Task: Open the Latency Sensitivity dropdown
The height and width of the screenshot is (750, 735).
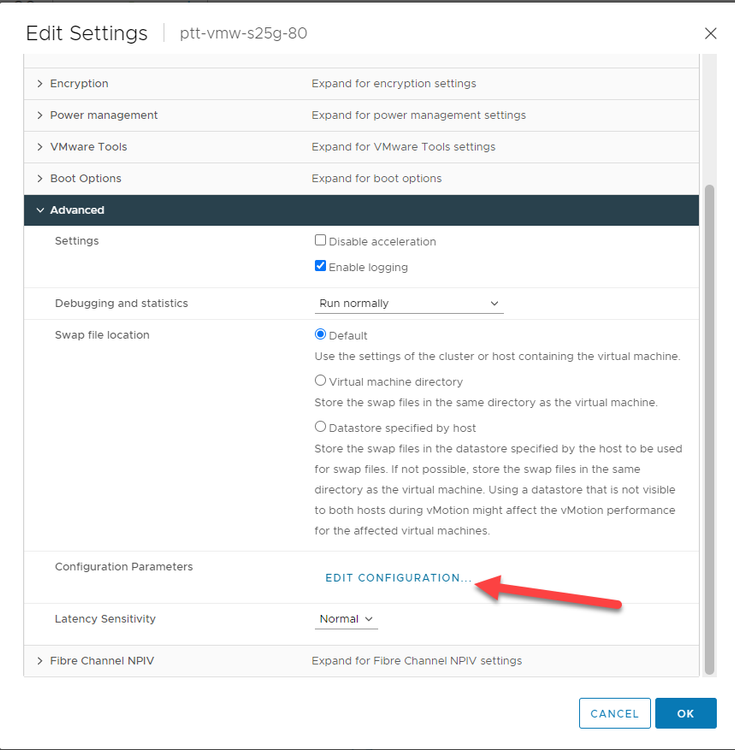Action: tap(346, 620)
